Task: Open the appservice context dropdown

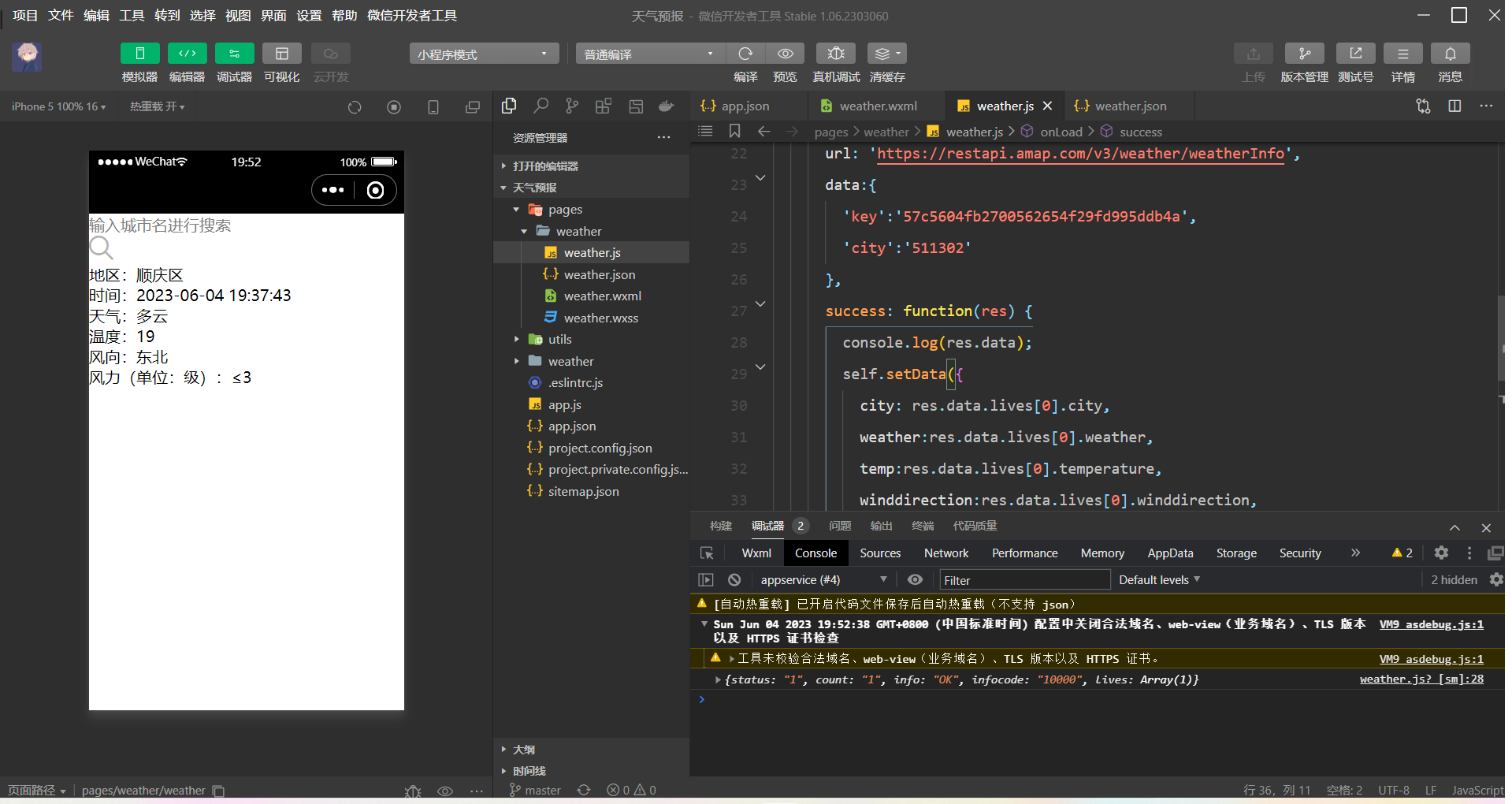Action: tap(823, 579)
